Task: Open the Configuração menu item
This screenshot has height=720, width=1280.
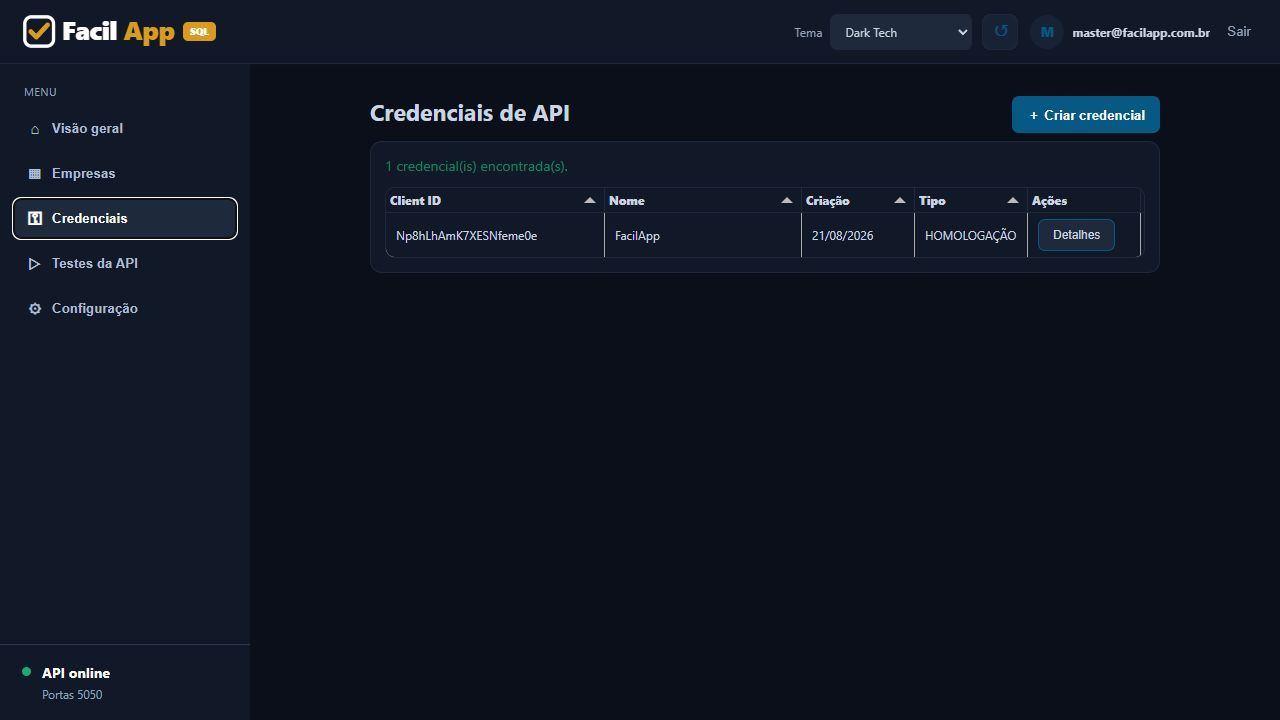Action: tap(125, 309)
